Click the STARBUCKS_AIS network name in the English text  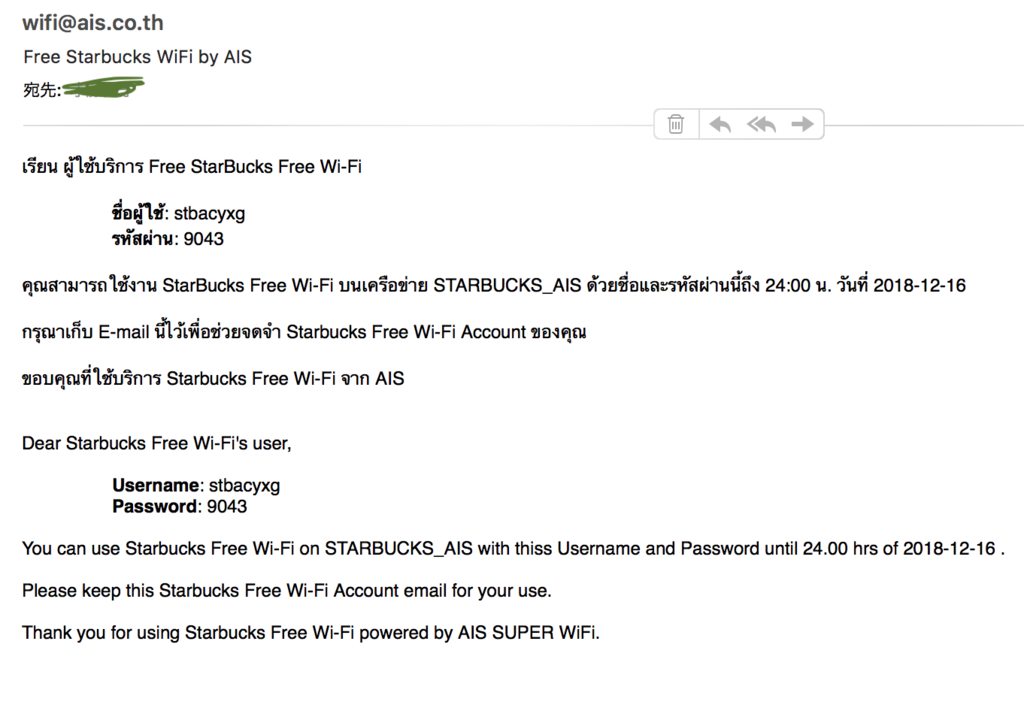398,549
